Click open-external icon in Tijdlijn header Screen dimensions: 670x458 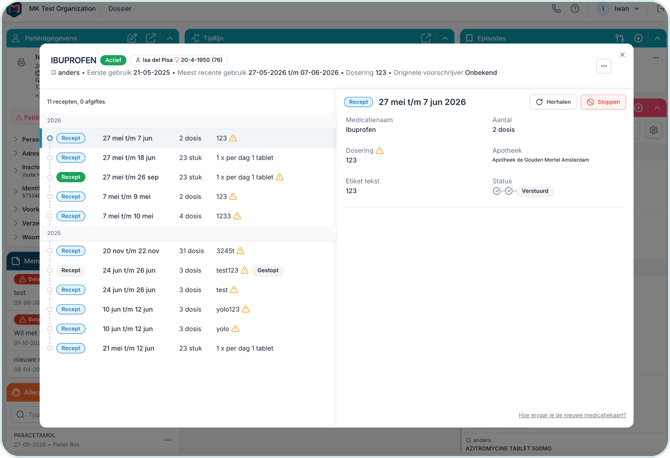coord(426,38)
